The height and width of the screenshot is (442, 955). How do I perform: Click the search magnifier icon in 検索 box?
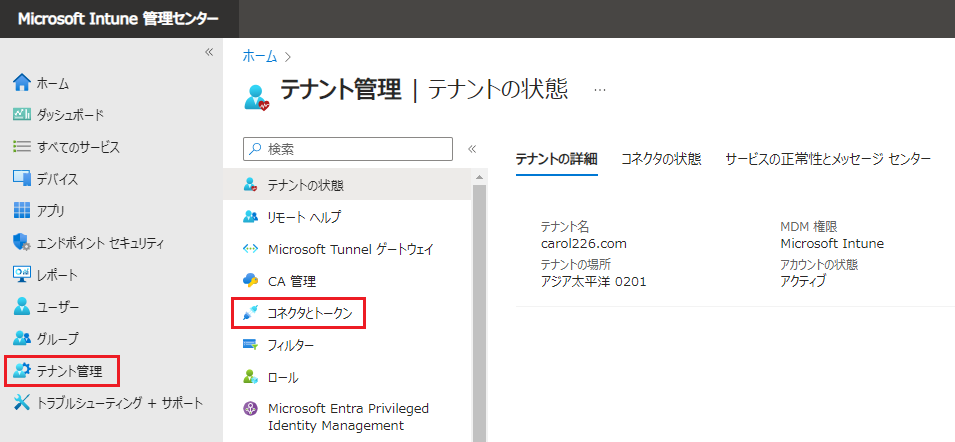255,149
